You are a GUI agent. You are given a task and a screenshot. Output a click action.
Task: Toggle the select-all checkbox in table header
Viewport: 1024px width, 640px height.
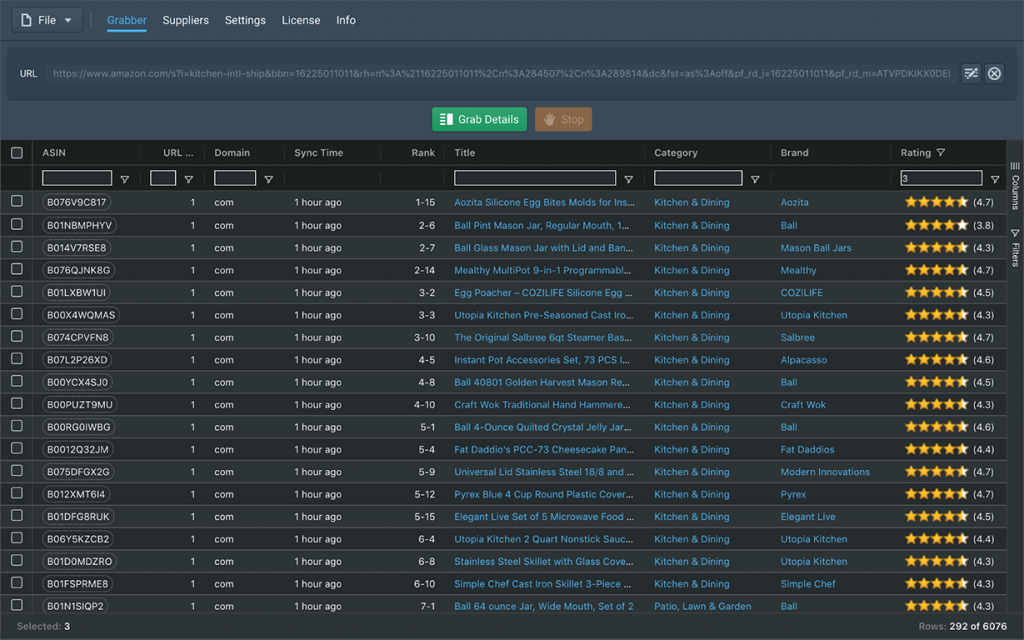pos(17,153)
